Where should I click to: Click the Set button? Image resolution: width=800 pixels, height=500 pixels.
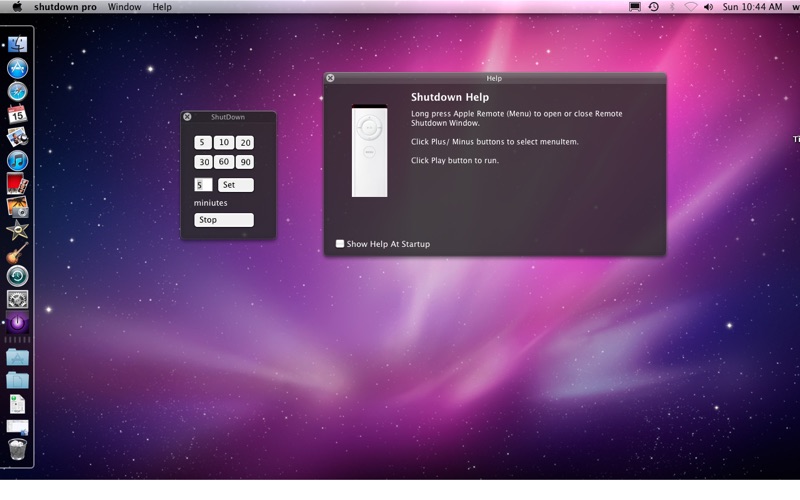(x=235, y=185)
